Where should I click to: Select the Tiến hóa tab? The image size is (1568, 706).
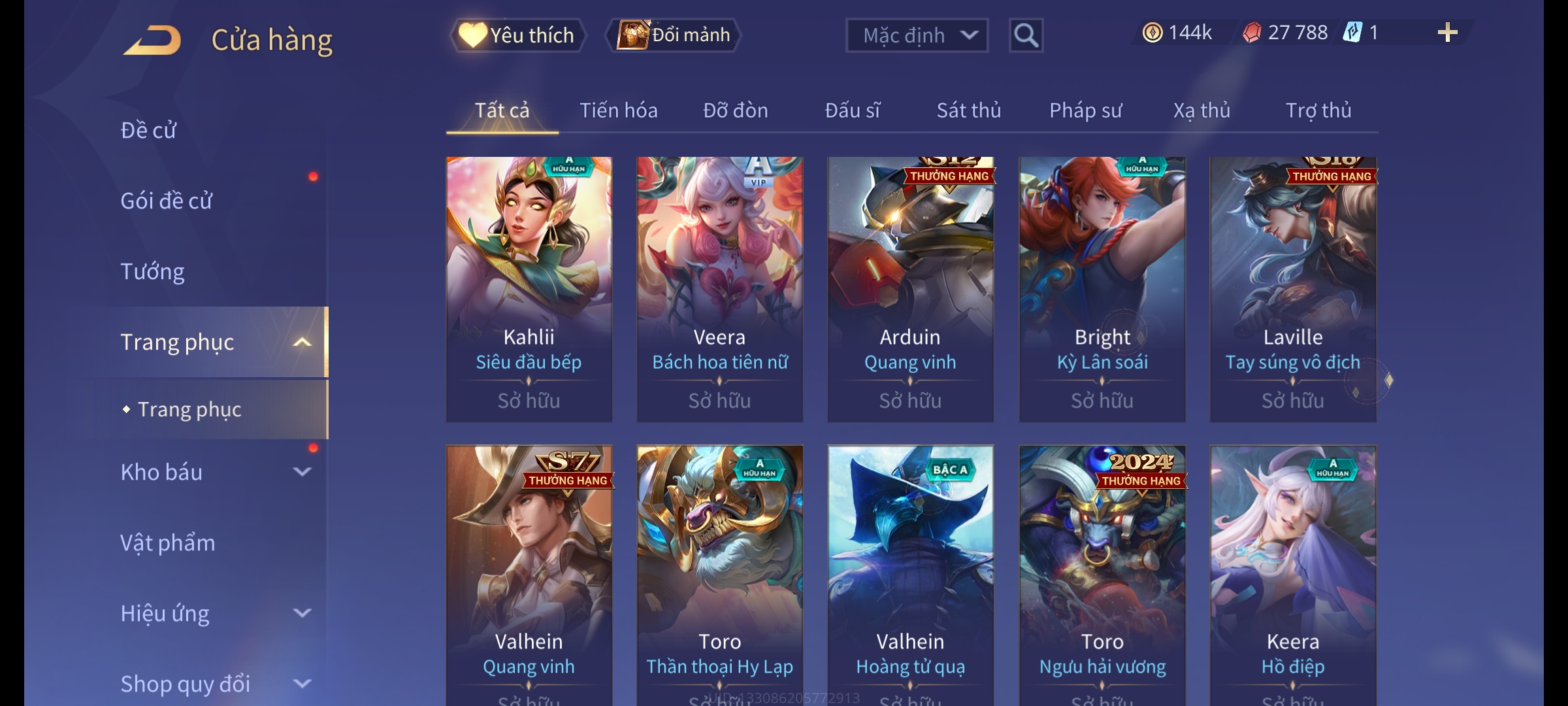619,110
